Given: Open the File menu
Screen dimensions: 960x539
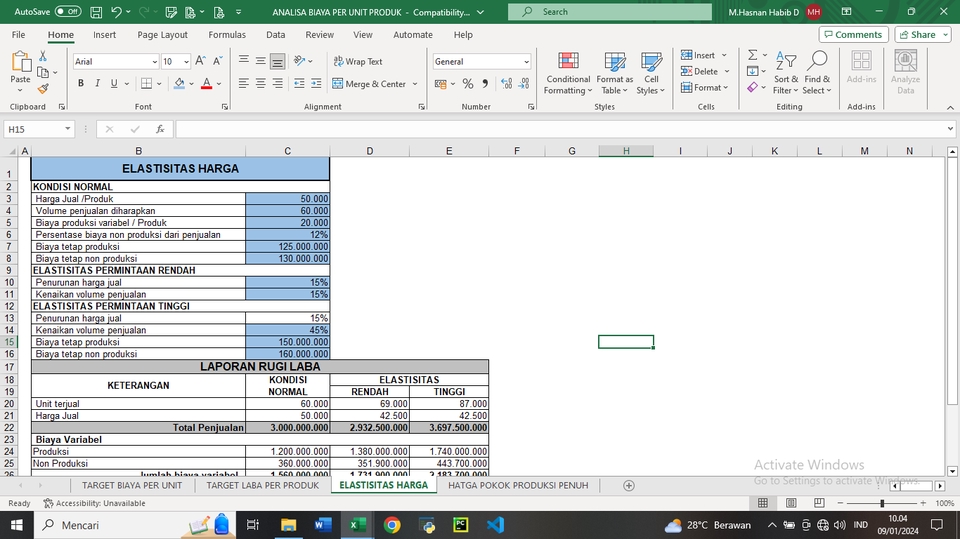Looking at the screenshot, I should [x=18, y=35].
